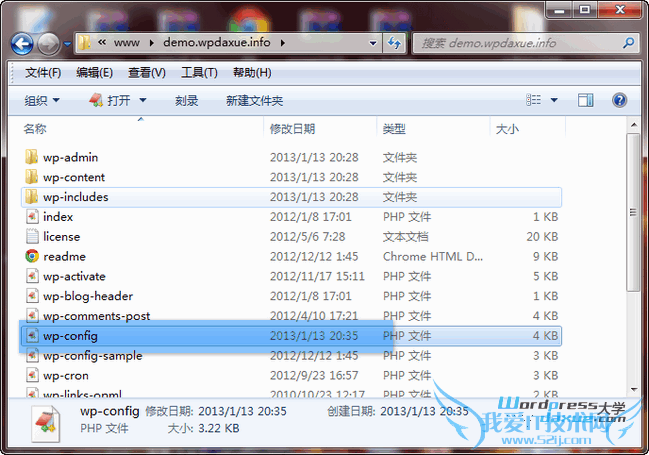Click 3.22 KB size in details pane
The image size is (649, 455).
(219, 428)
